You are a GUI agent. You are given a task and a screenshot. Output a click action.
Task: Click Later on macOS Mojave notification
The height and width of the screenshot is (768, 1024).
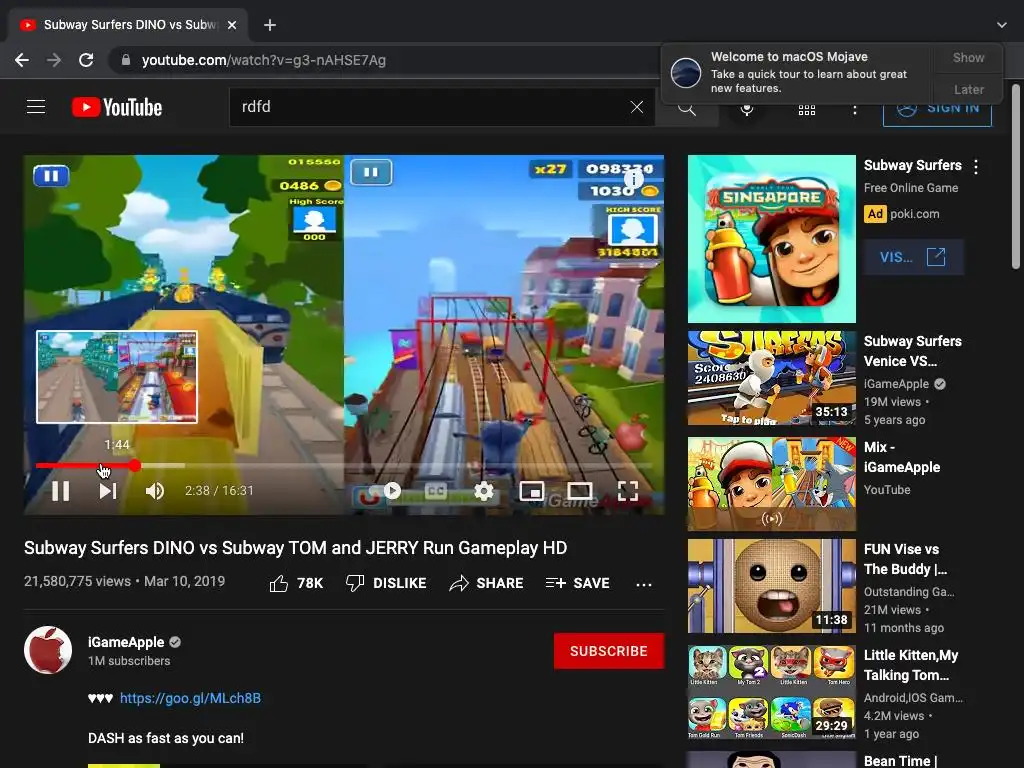coord(968,89)
